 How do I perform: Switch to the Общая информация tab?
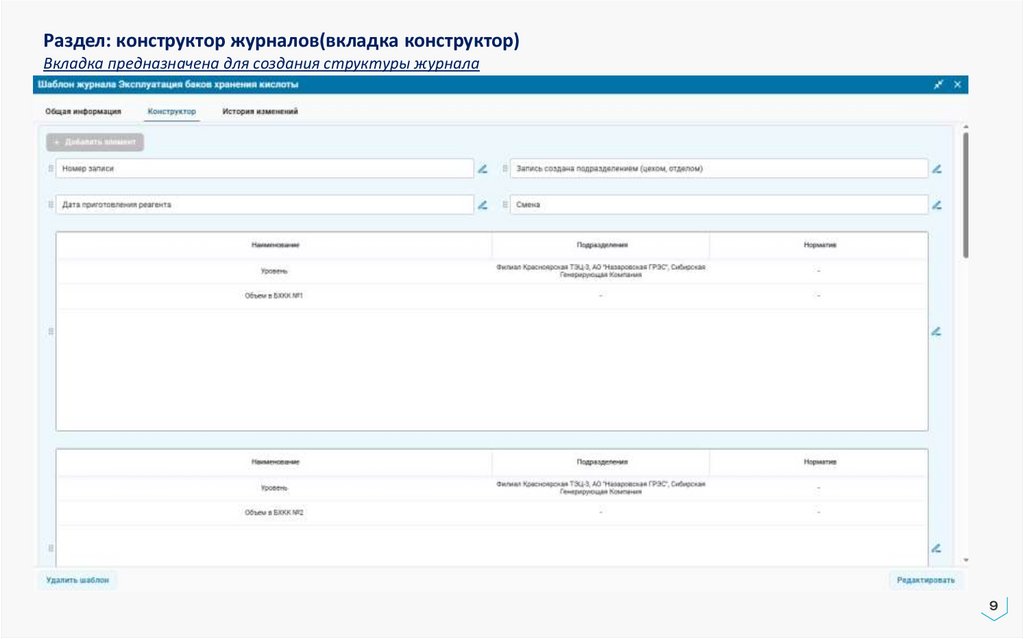click(x=83, y=112)
